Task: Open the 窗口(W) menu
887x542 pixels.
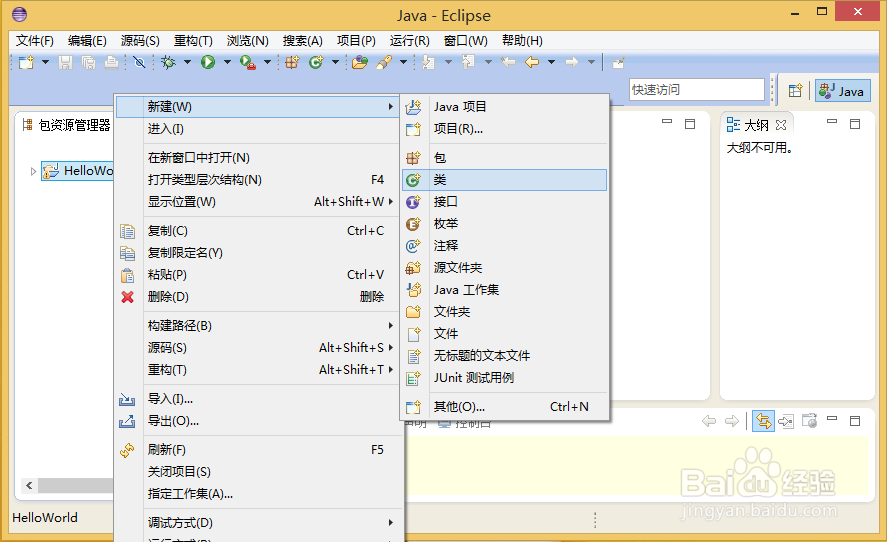Action: point(466,41)
